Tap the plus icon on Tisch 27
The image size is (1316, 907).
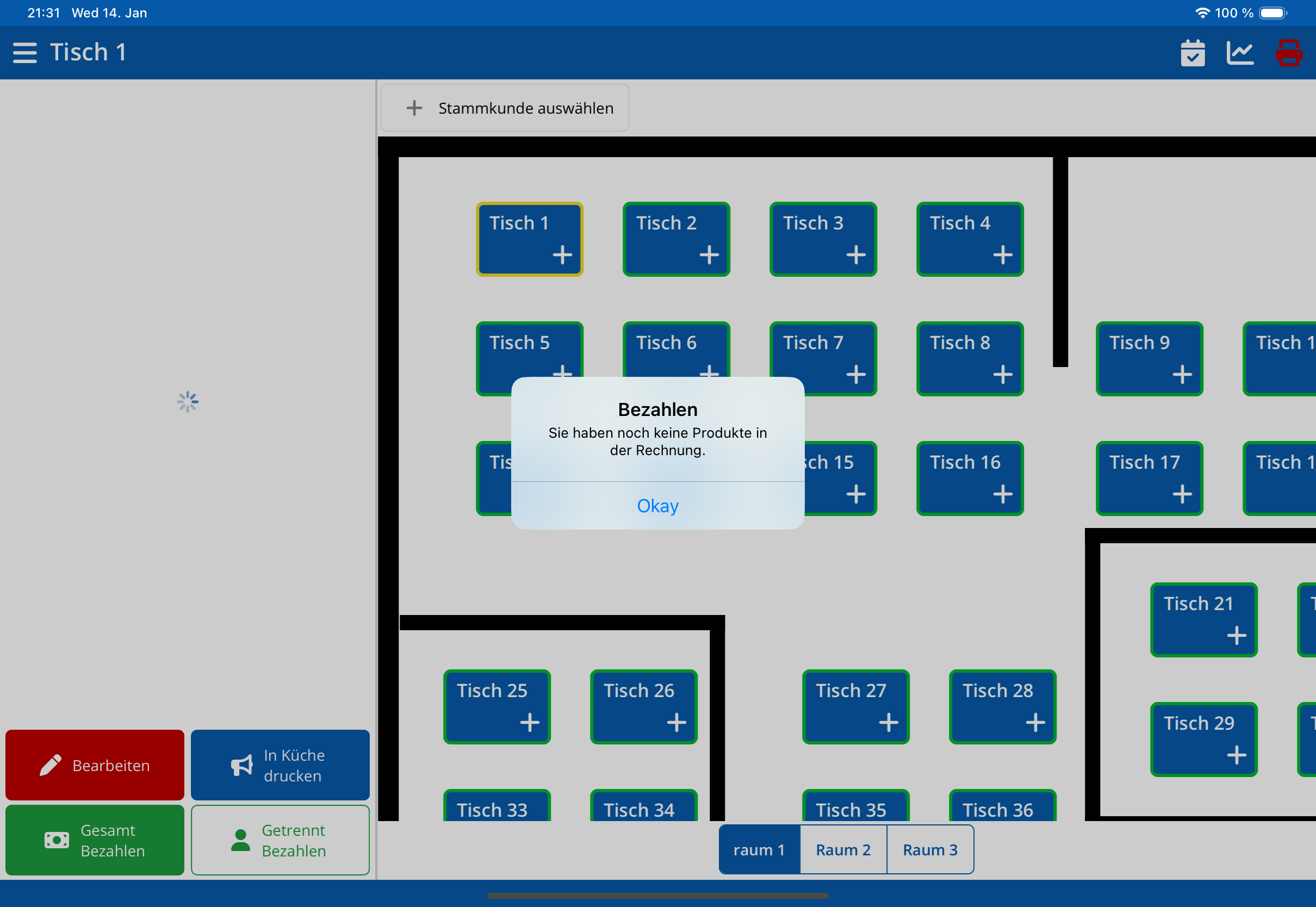(x=889, y=722)
